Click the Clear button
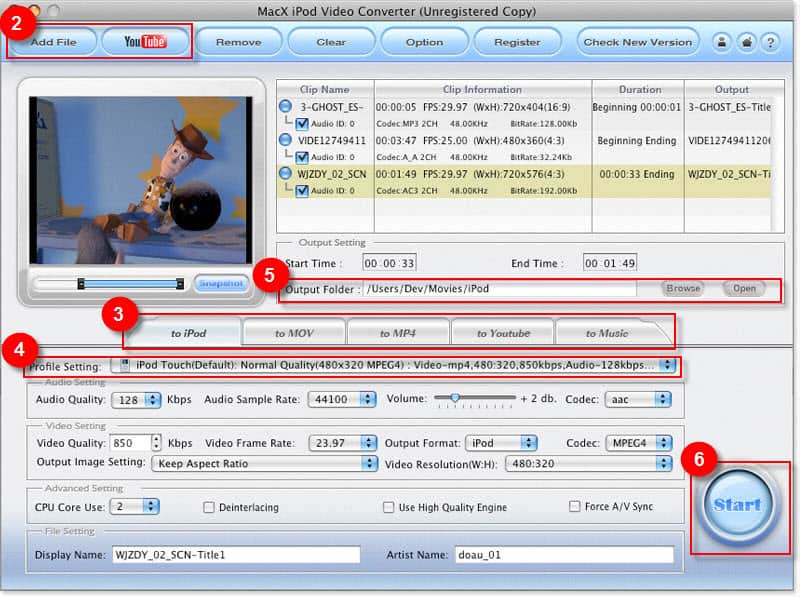This screenshot has width=800, height=597. point(331,42)
